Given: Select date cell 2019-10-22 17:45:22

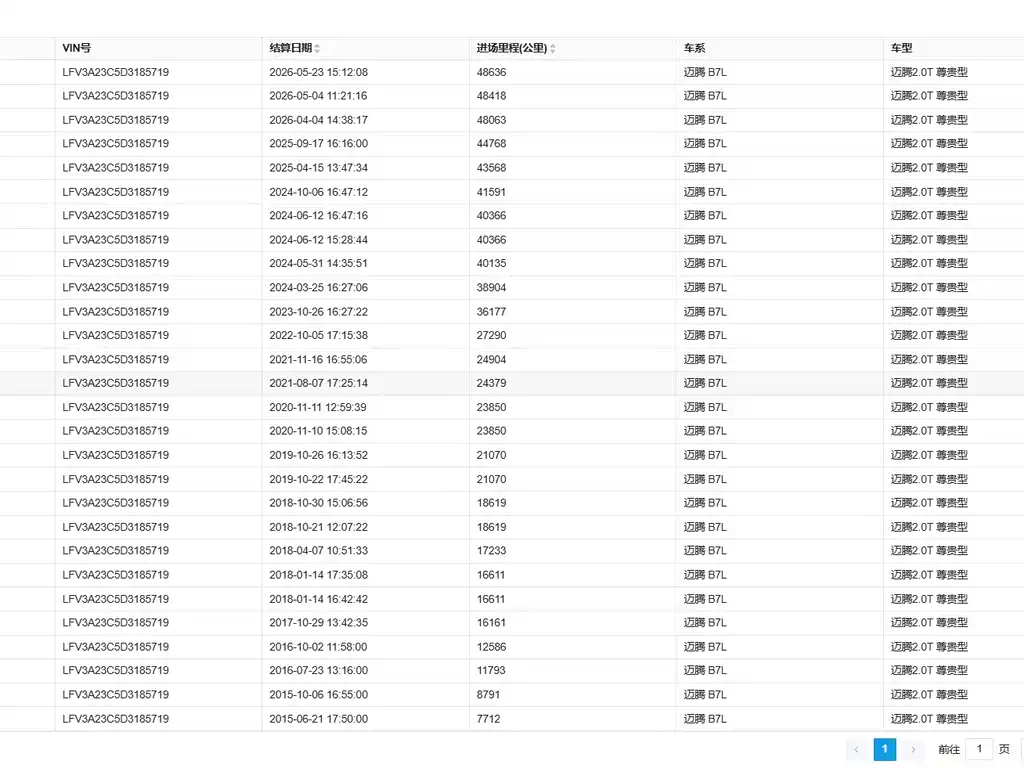Looking at the screenshot, I should point(319,479).
